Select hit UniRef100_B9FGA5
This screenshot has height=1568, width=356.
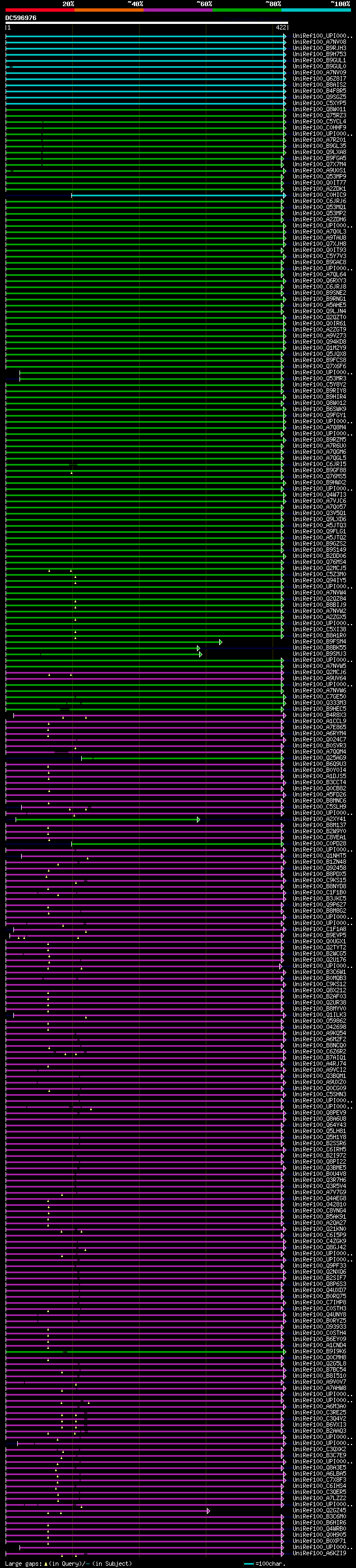pyautogui.click(x=319, y=159)
